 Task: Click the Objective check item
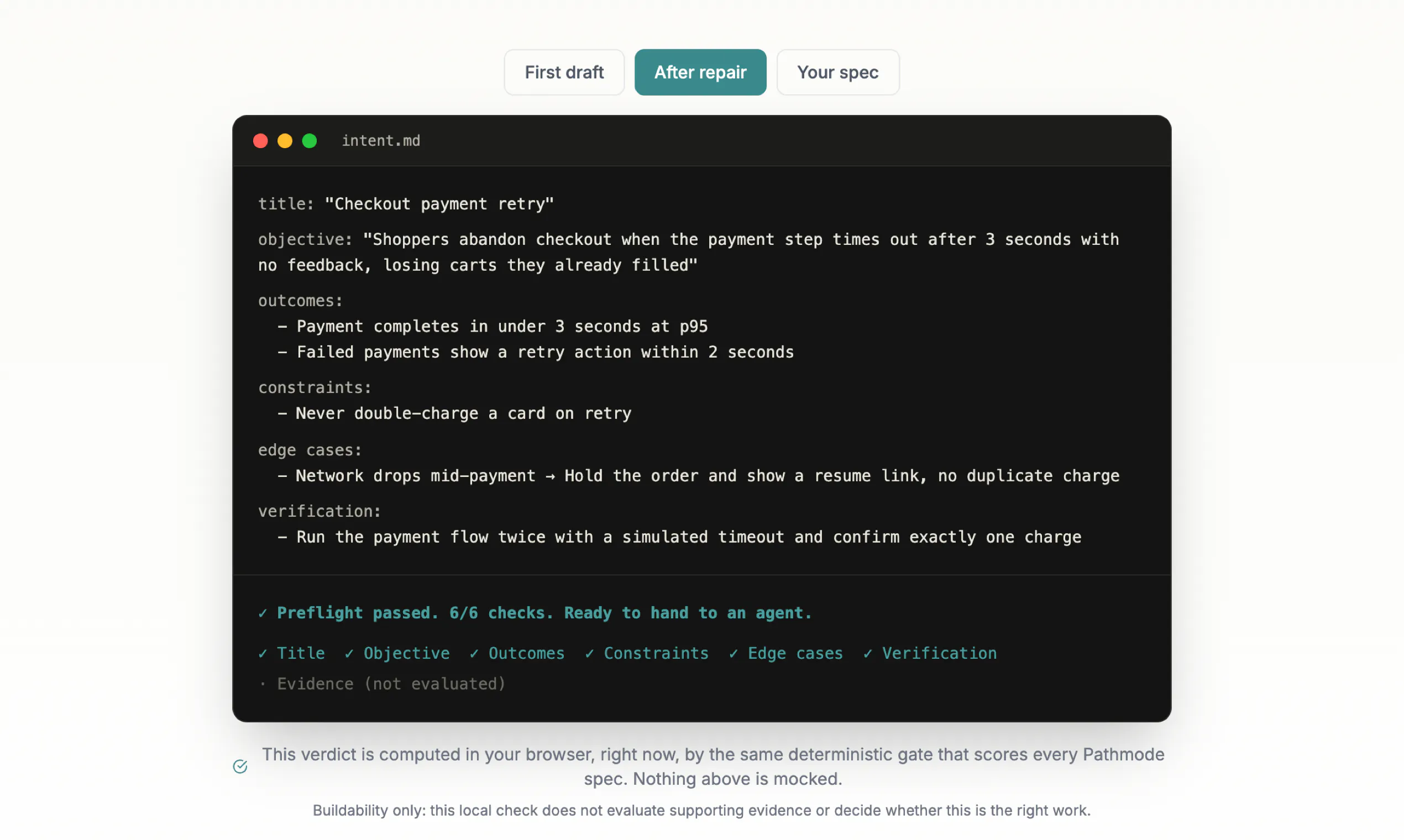[x=397, y=653]
